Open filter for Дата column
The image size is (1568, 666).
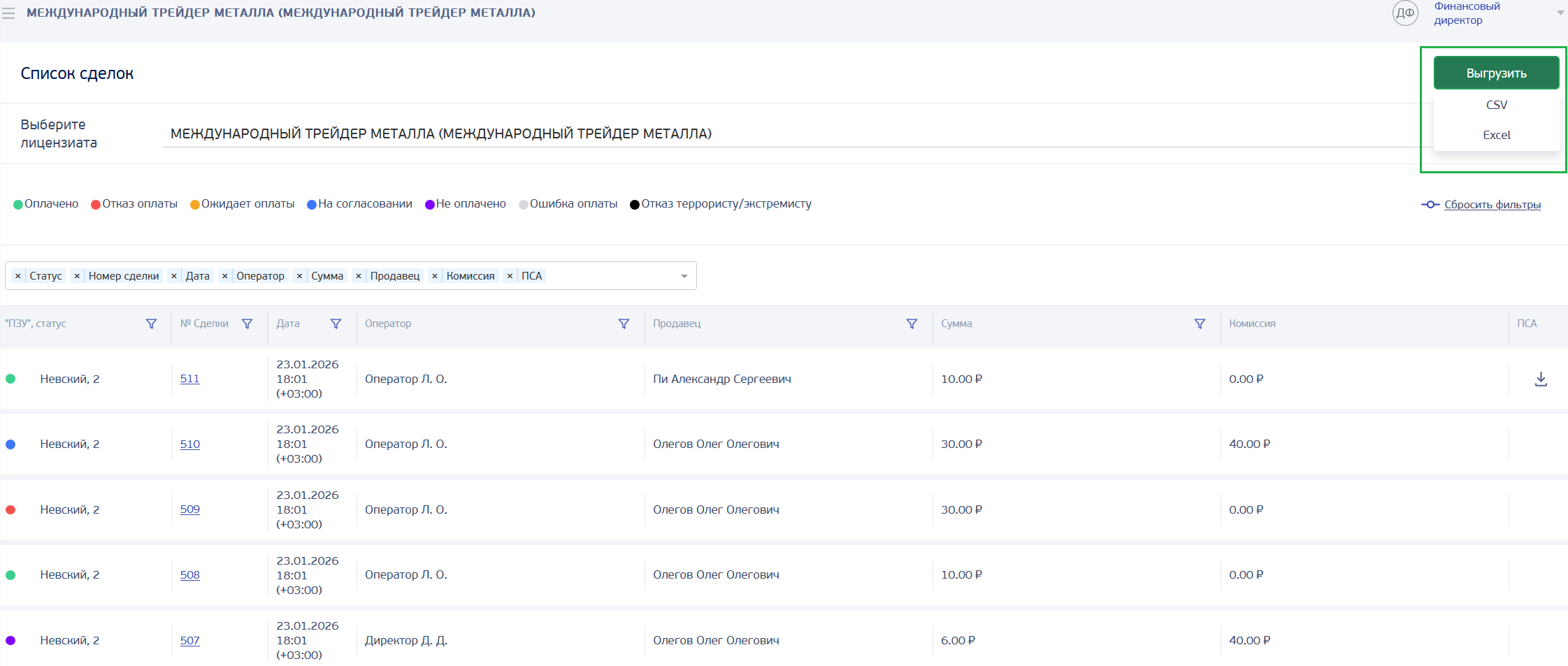(336, 324)
